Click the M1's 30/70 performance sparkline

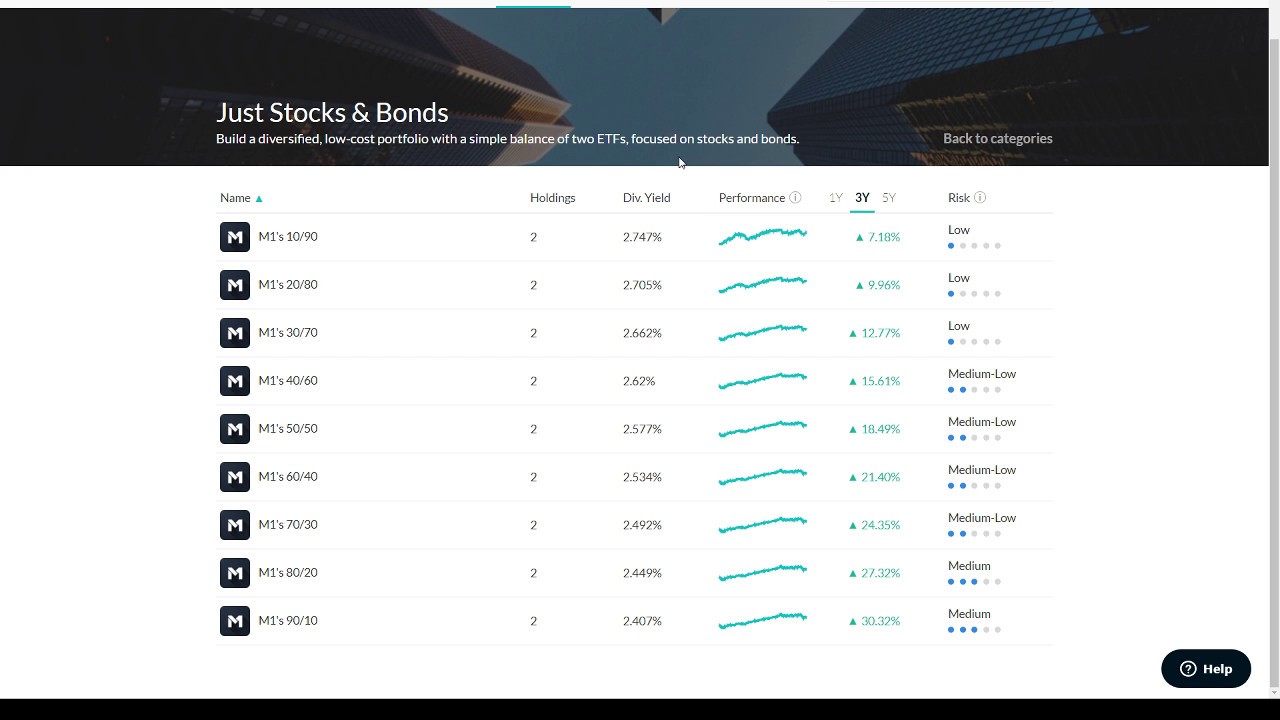point(763,332)
